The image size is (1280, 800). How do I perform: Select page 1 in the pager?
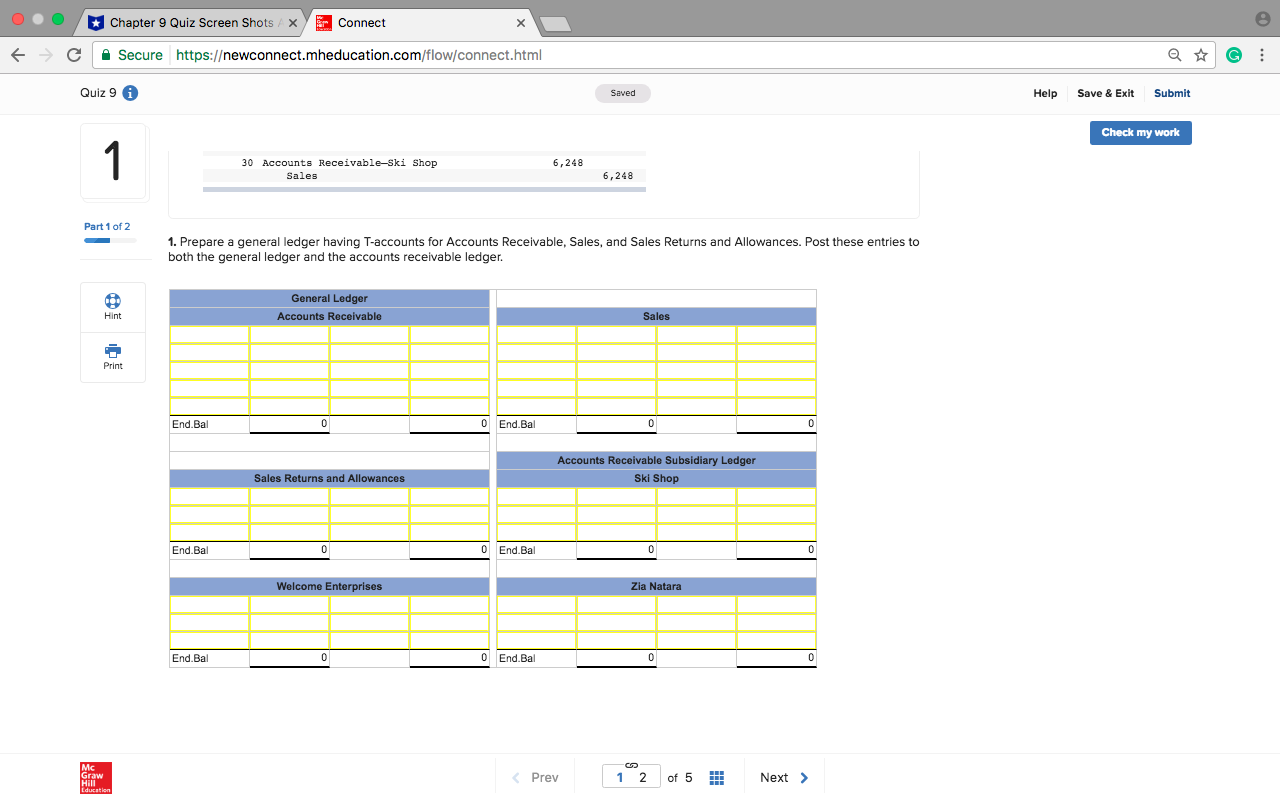point(620,778)
